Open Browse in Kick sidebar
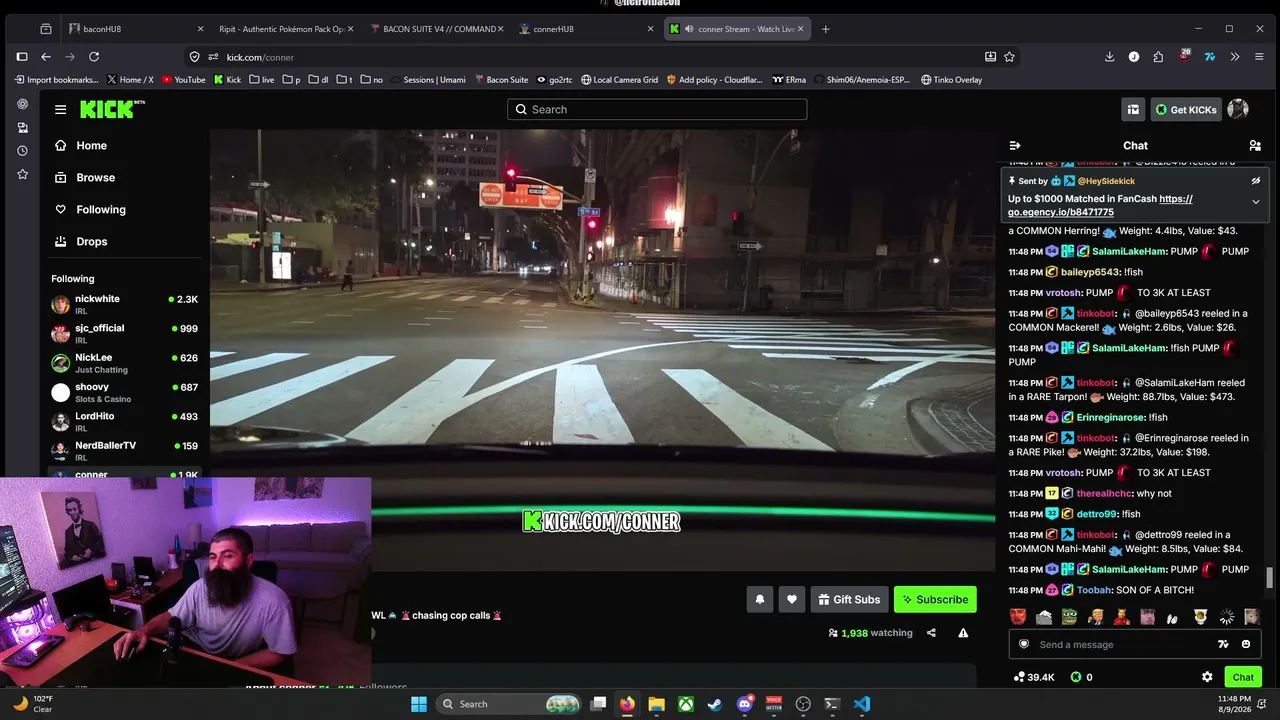Image resolution: width=1280 pixels, height=720 pixels. (x=96, y=177)
